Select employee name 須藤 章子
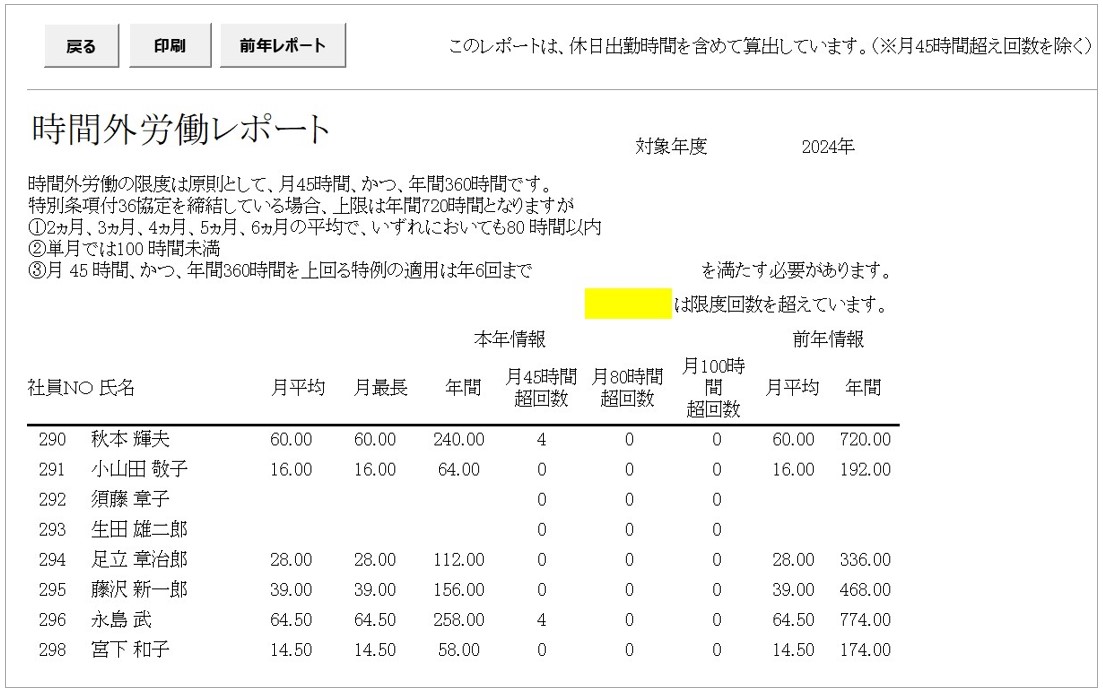The image size is (1103, 692). pos(130,499)
